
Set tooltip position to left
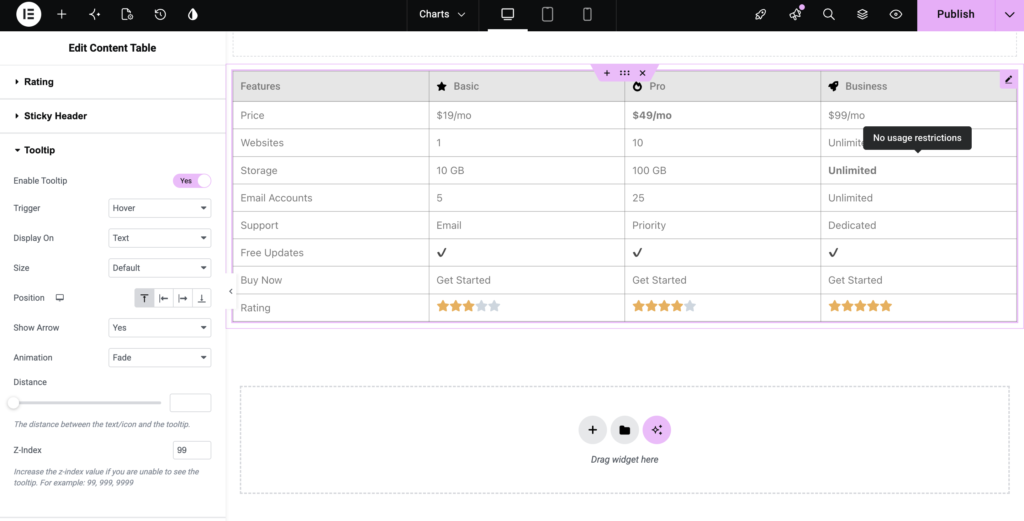(x=164, y=298)
